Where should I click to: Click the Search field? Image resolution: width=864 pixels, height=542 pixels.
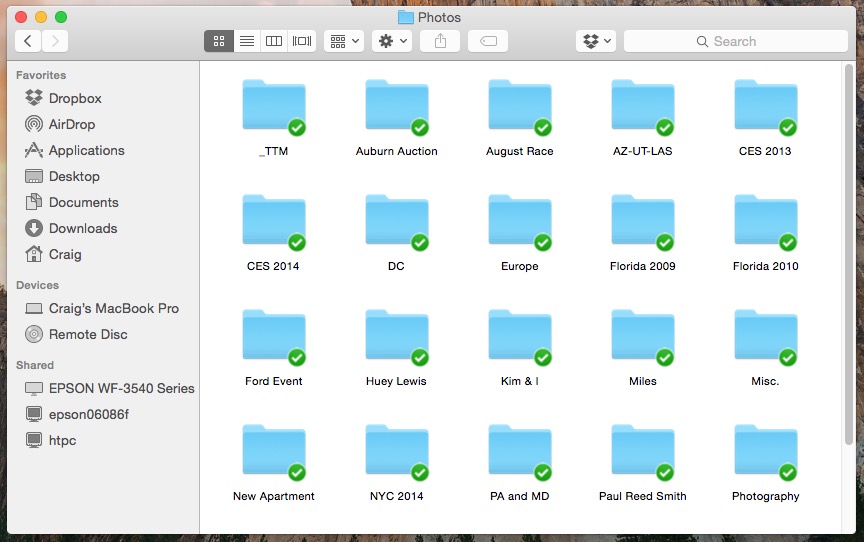[x=736, y=41]
